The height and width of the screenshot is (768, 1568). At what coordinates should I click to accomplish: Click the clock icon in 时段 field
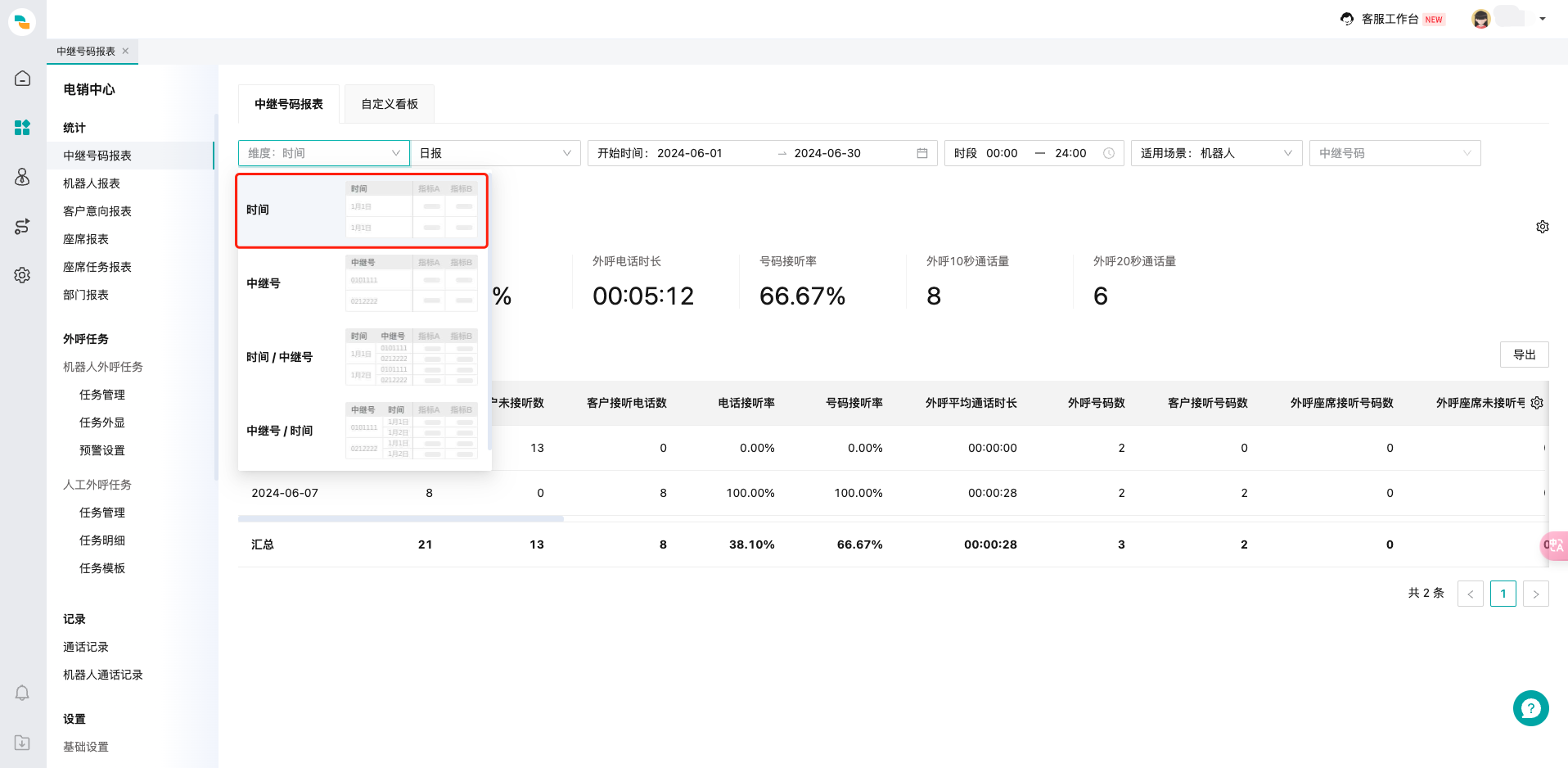click(1109, 153)
